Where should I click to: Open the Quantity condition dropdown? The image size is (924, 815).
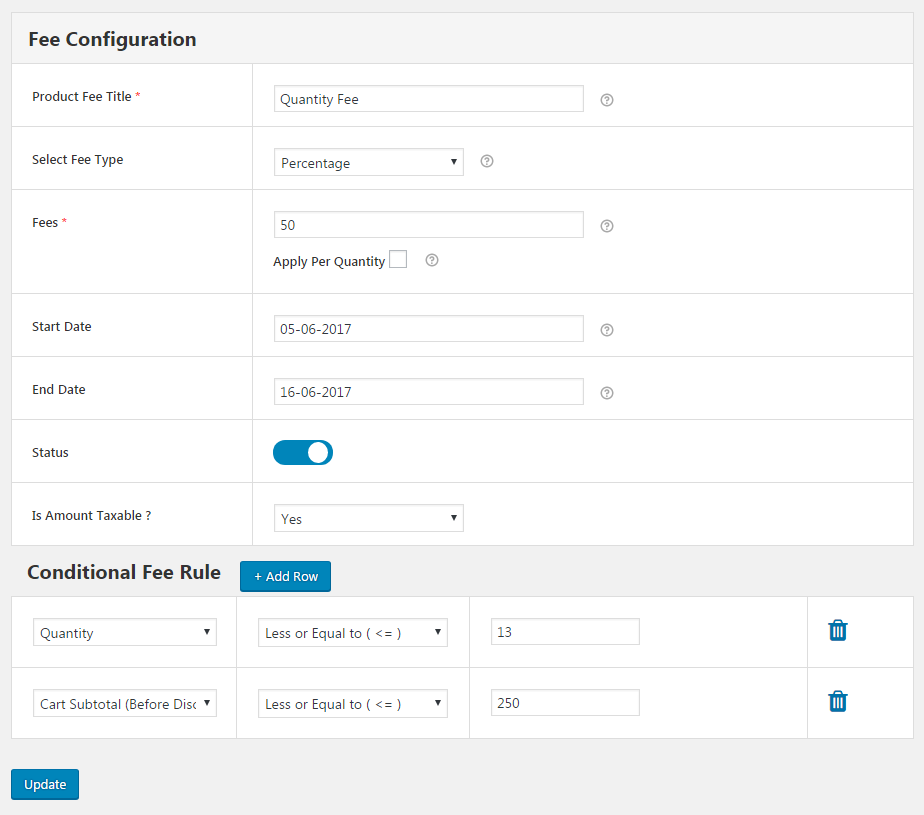tap(125, 632)
